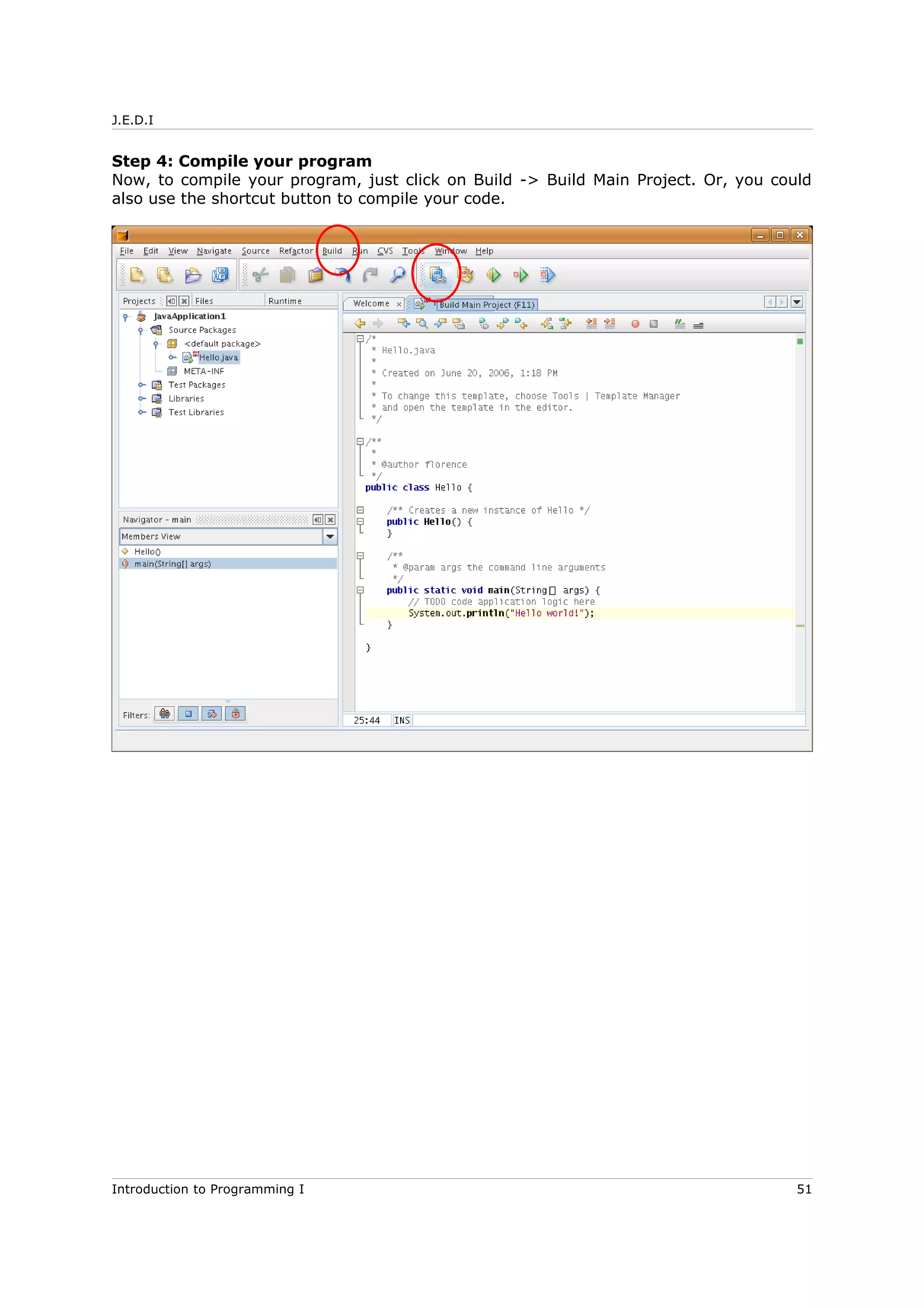Switch to the Files panel tab

click(204, 301)
